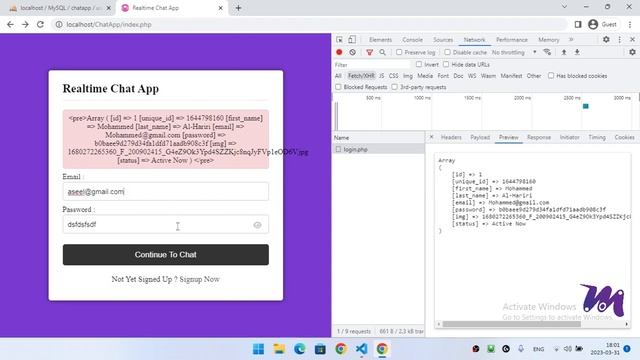640x360 pixels.
Task: Check the Invert filter checkbox
Action: [419, 64]
